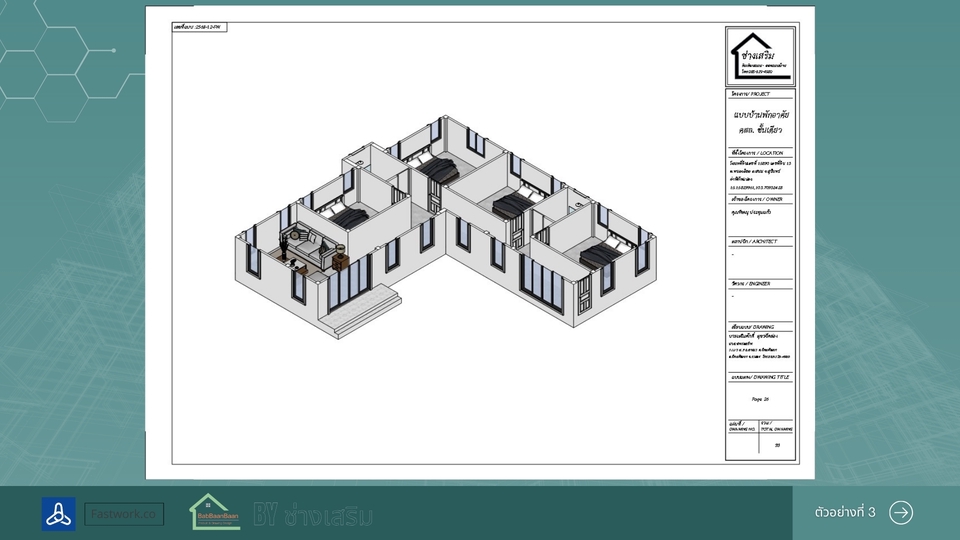Click the Fastwork.co text box

[x=124, y=514]
